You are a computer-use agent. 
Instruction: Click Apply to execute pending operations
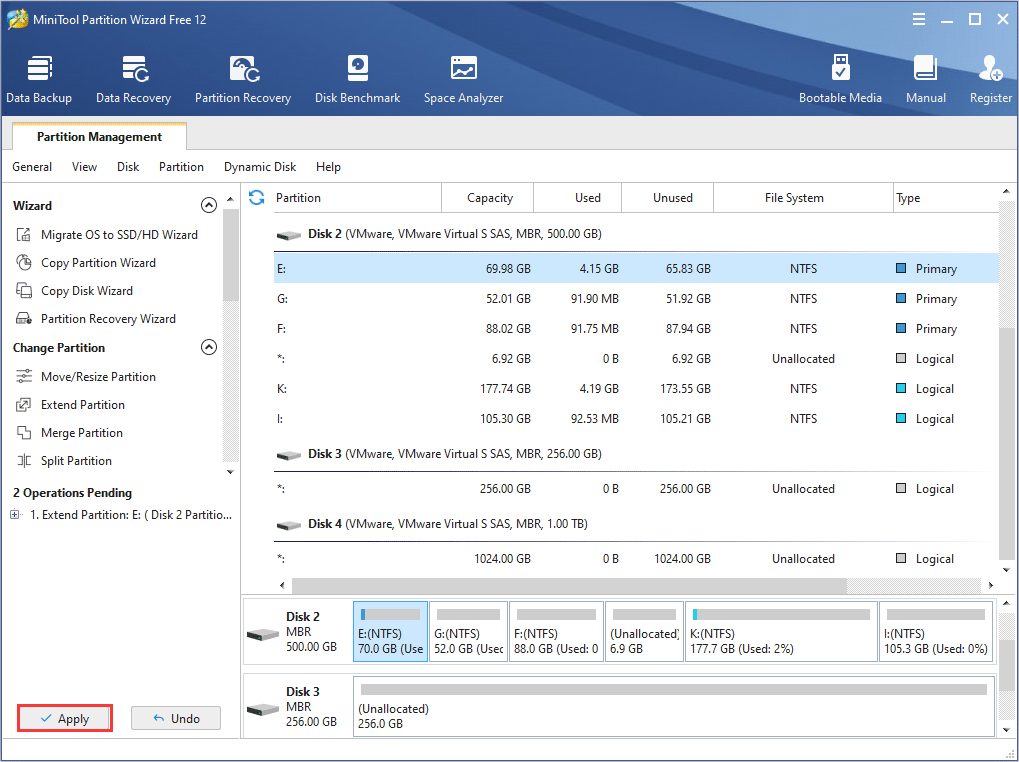click(x=65, y=718)
